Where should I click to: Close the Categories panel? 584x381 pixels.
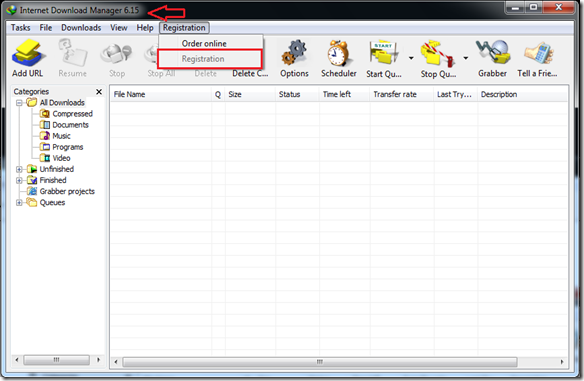tap(99, 92)
